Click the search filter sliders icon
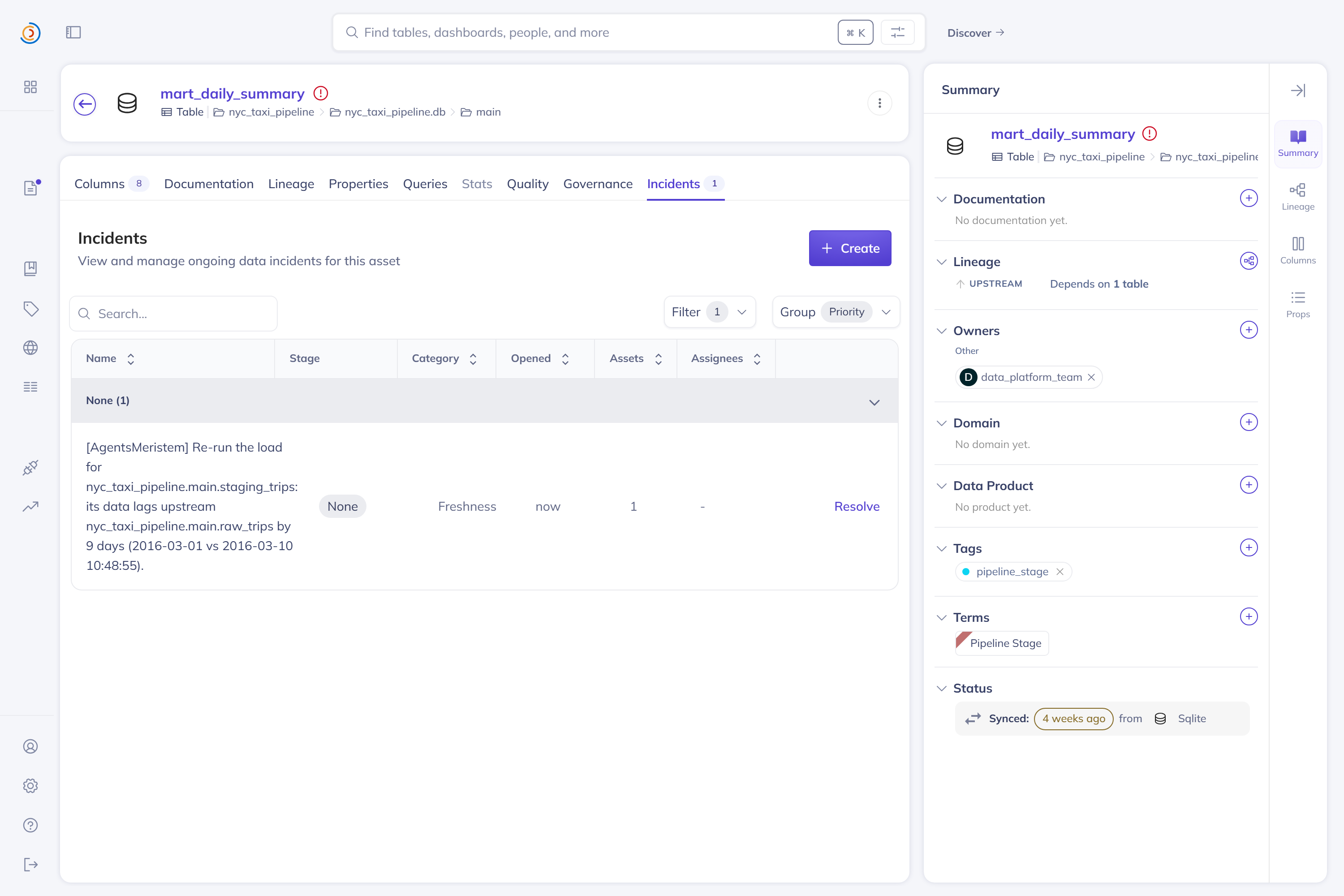The width and height of the screenshot is (1344, 896). point(898,33)
